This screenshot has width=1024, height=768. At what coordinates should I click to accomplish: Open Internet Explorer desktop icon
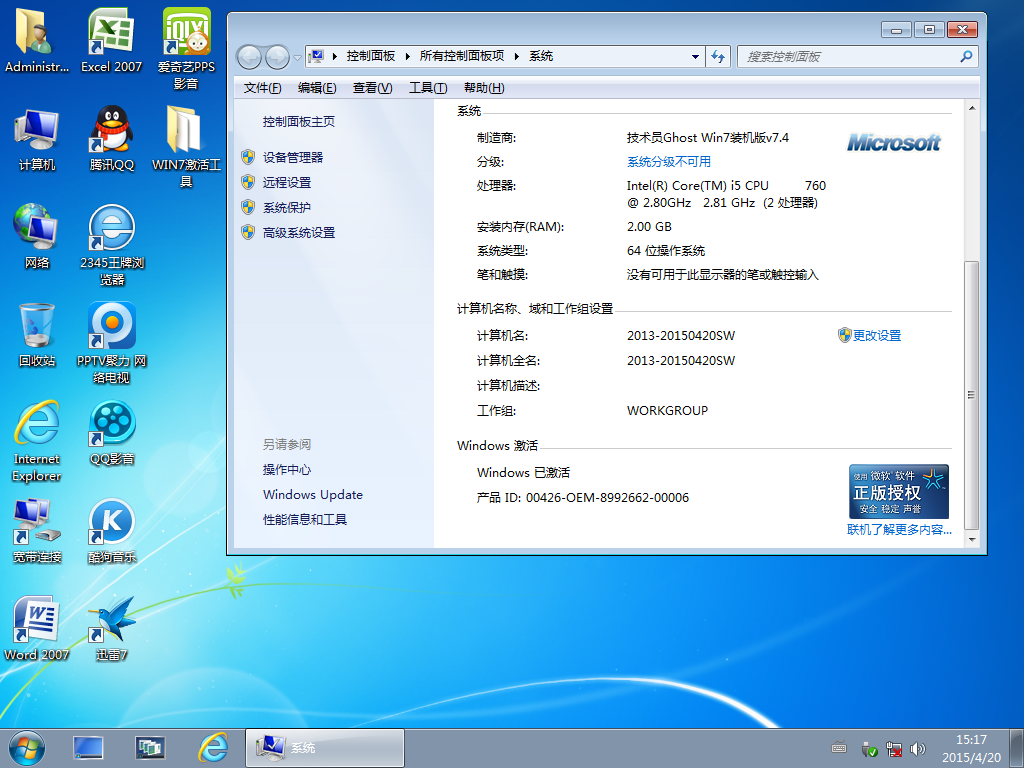pos(37,441)
